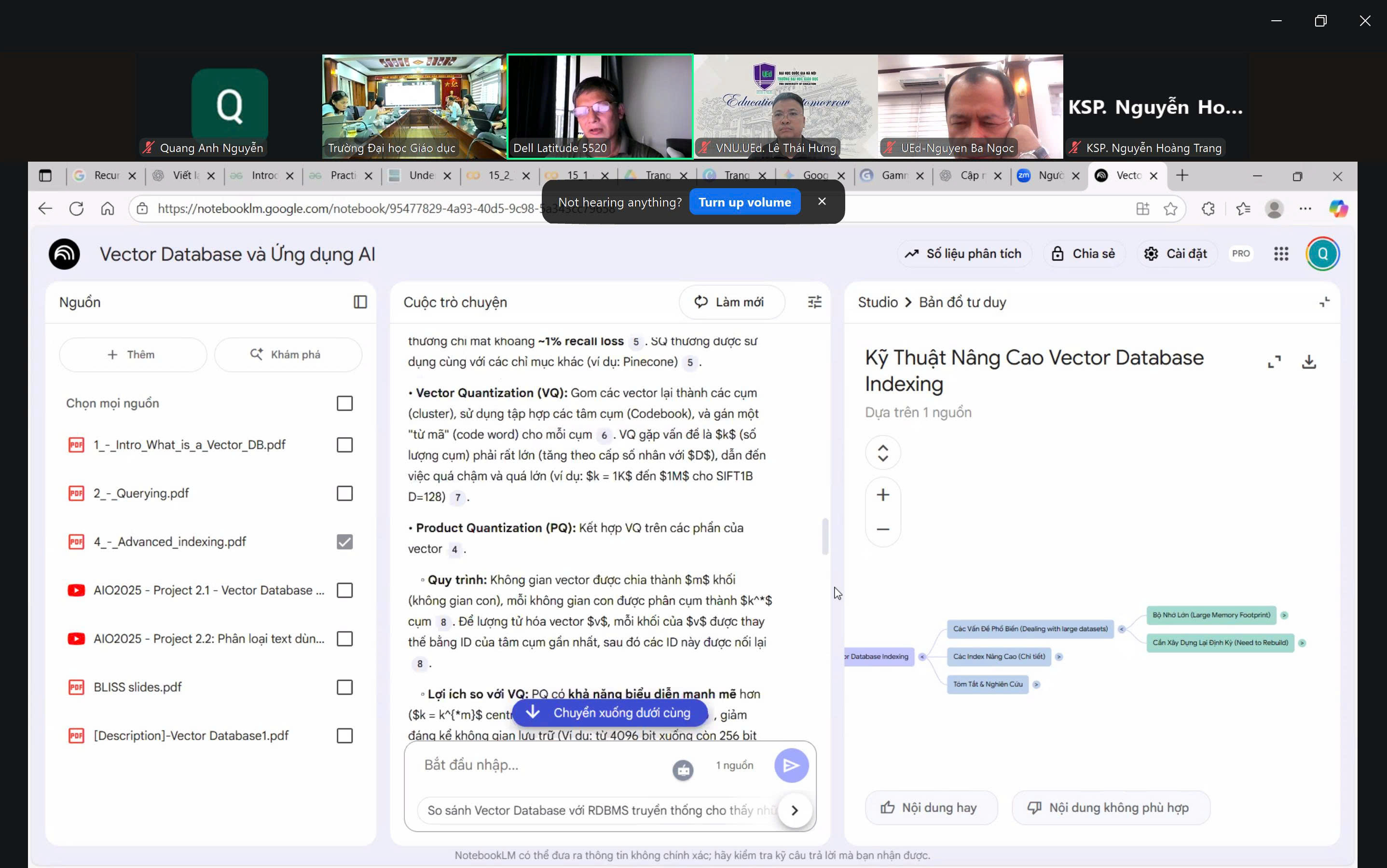Uncheck 4_-_Advanced_indexing.pdf source
1387x868 pixels.
point(344,542)
